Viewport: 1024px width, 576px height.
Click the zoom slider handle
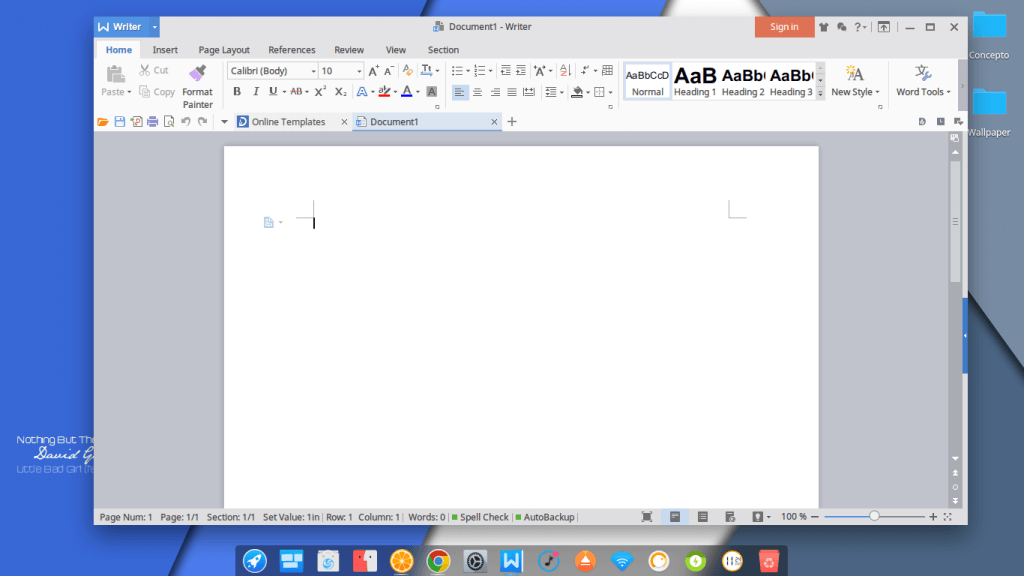874,517
